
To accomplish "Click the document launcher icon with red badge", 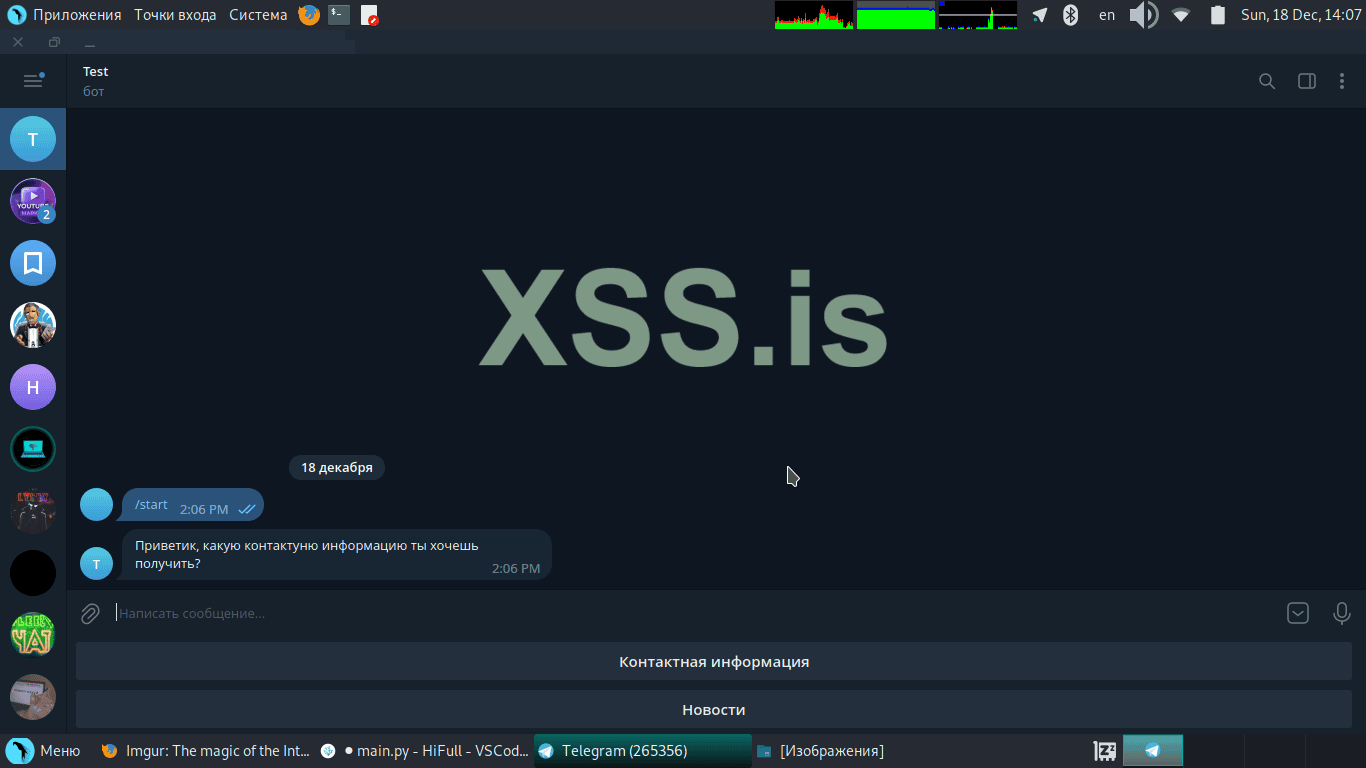I will pos(369,15).
